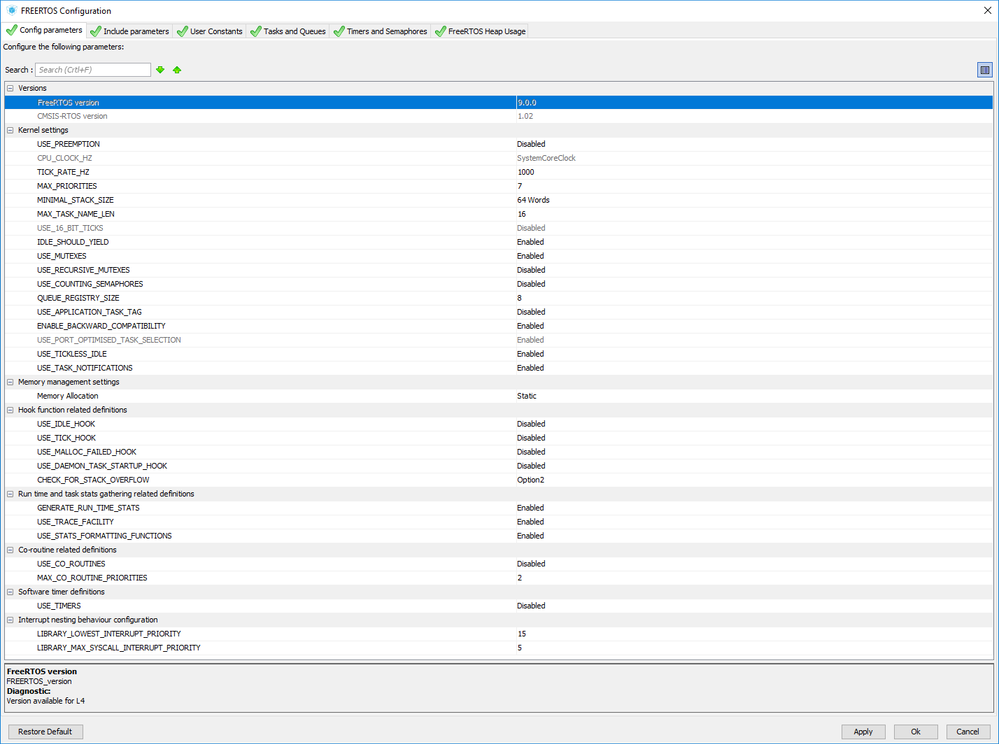Viewport: 999px width, 744px height.
Task: Click CHECK_FOR_STACK_OVERFLOW Option2 value
Action: click(531, 481)
